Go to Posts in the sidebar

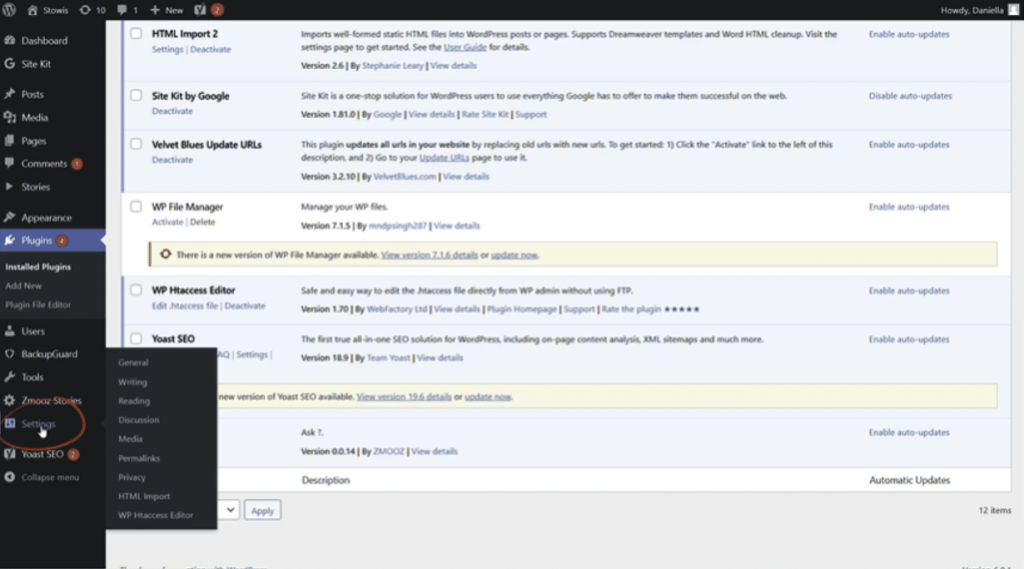click(32, 94)
